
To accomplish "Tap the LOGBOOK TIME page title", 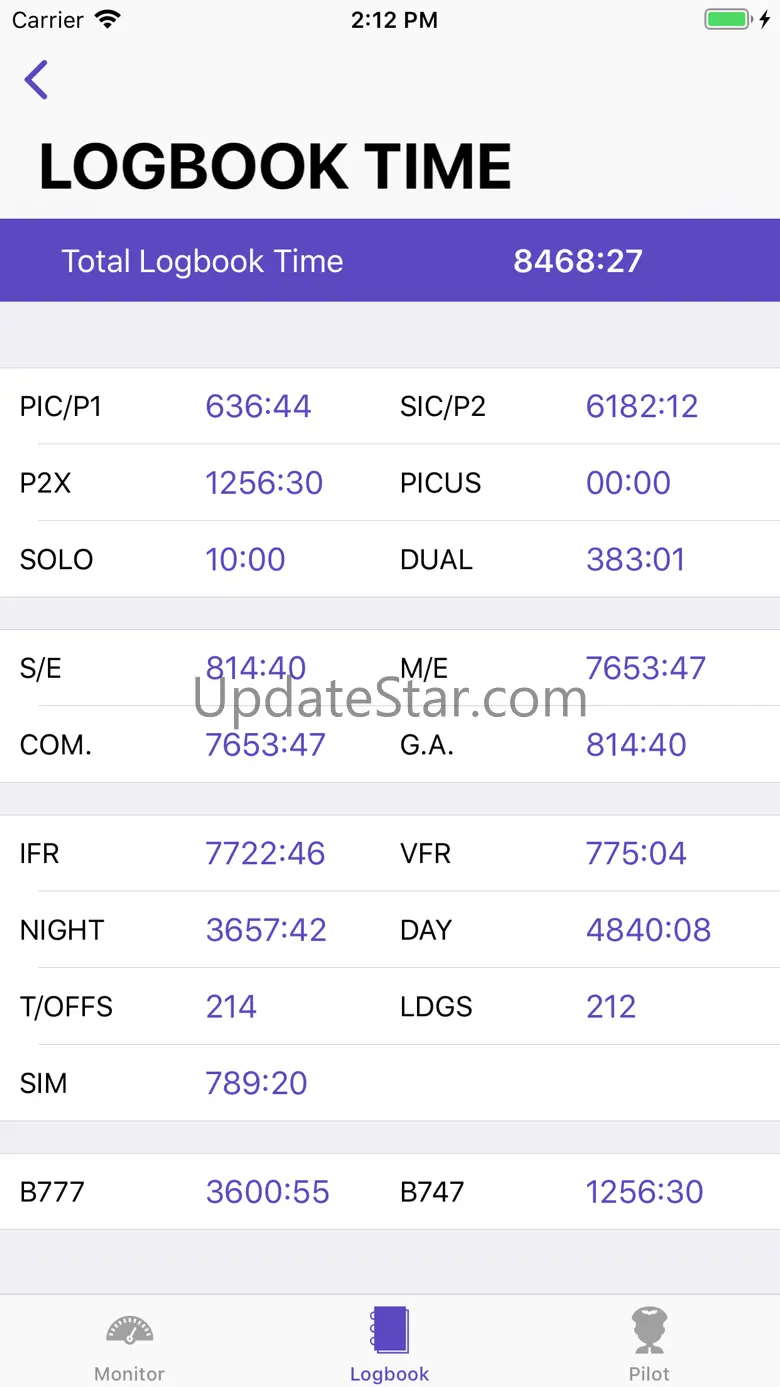I will point(275,166).
